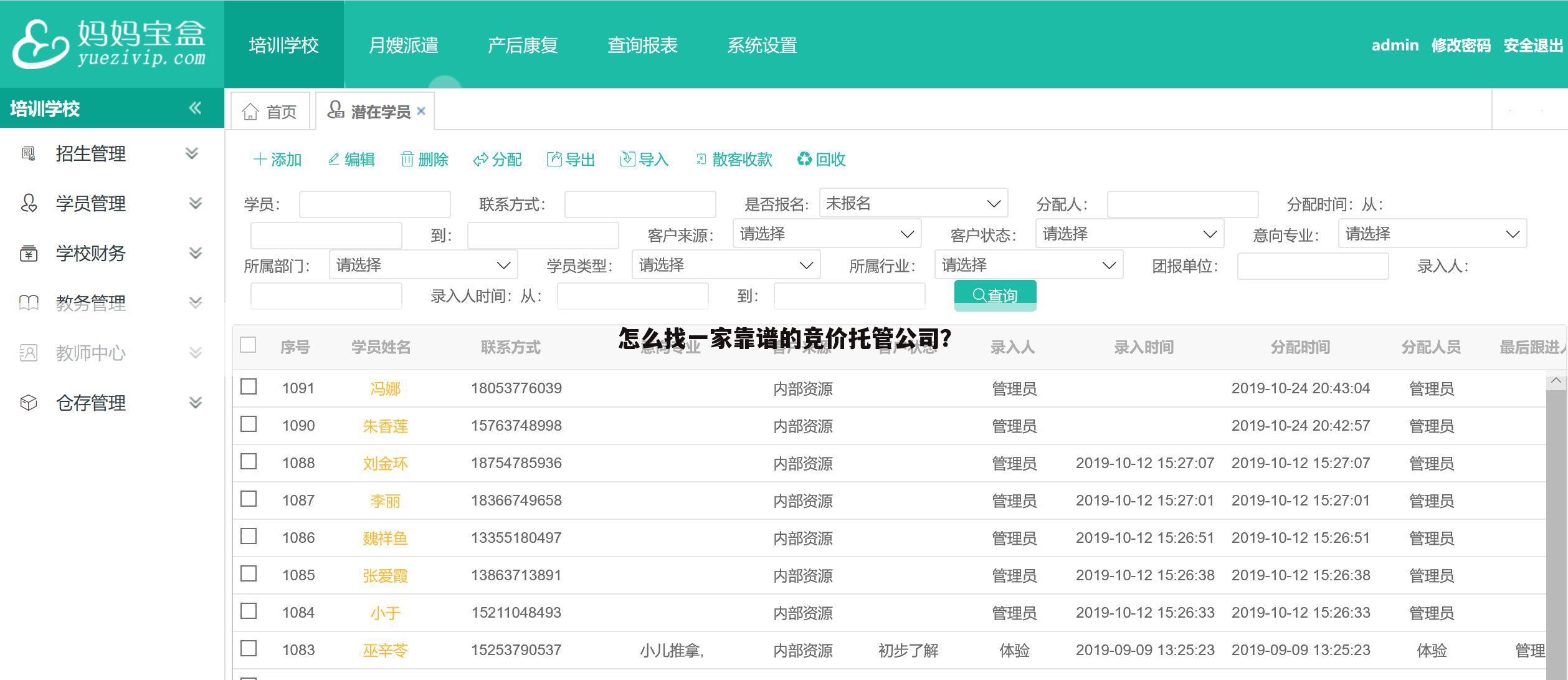Image resolution: width=1568 pixels, height=680 pixels.
Task: Check the row 1091 冯娜 checkbox
Action: point(249,387)
